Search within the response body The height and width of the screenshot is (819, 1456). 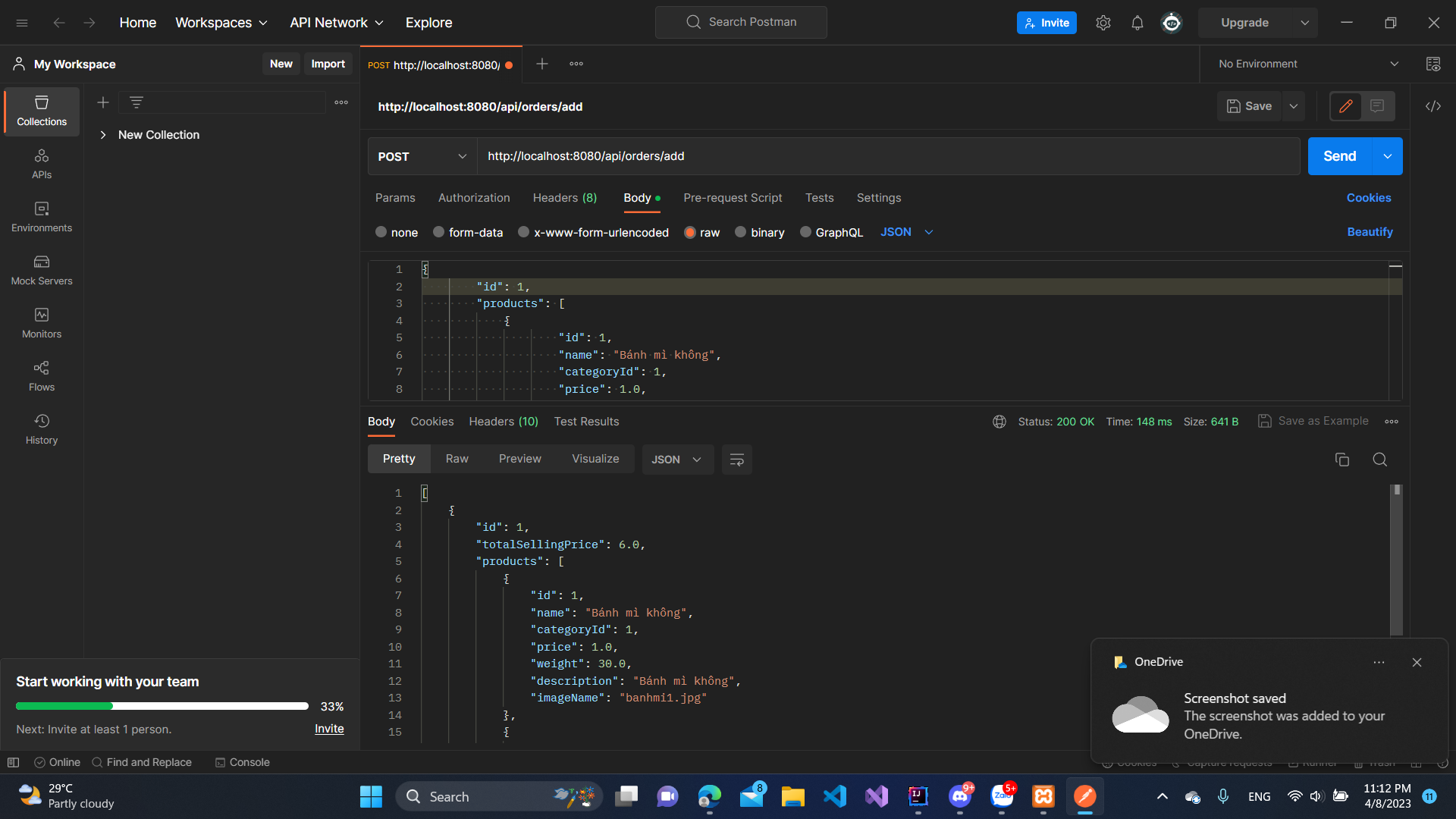pyautogui.click(x=1379, y=460)
